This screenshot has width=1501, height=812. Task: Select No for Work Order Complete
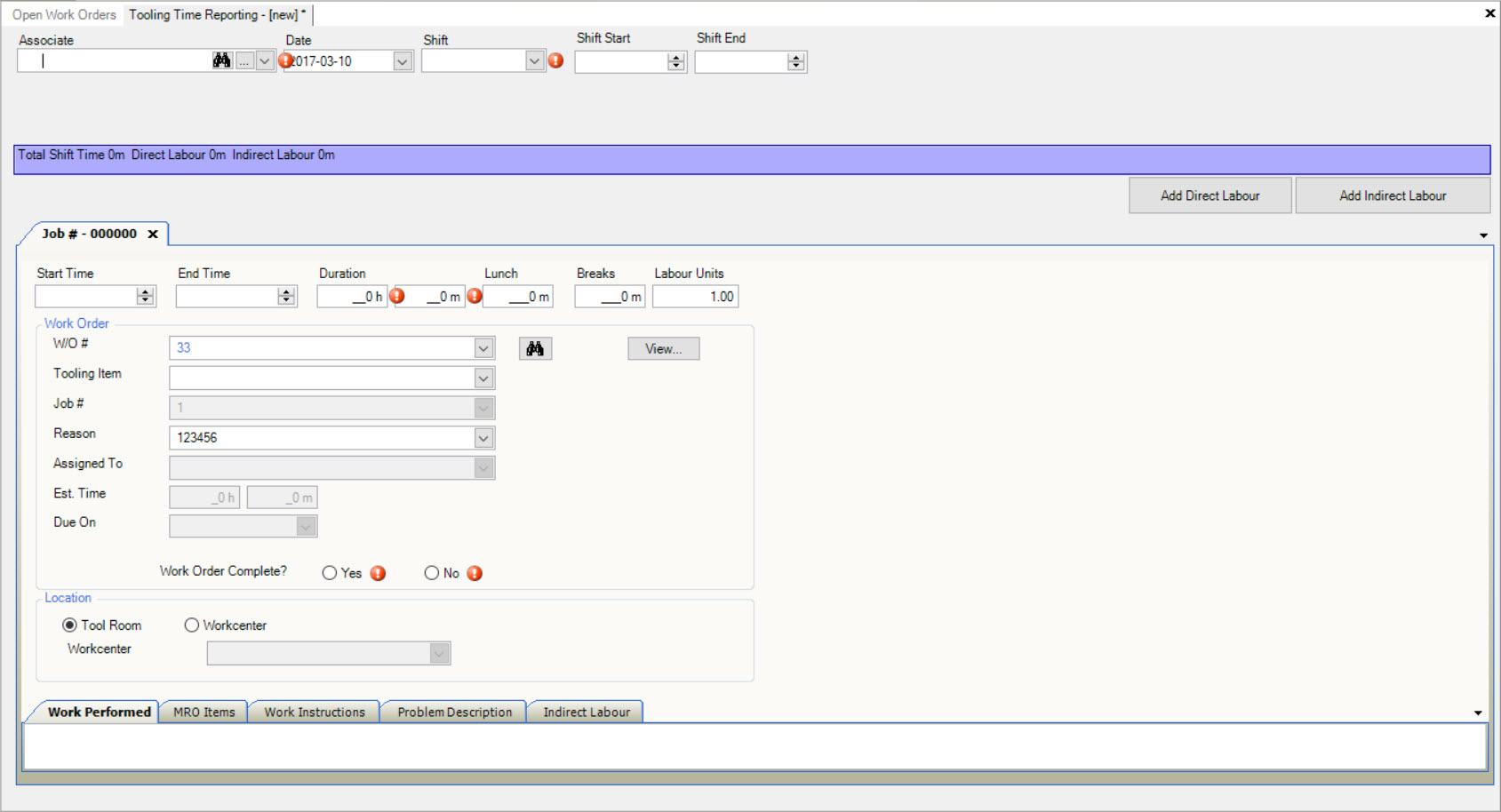432,573
